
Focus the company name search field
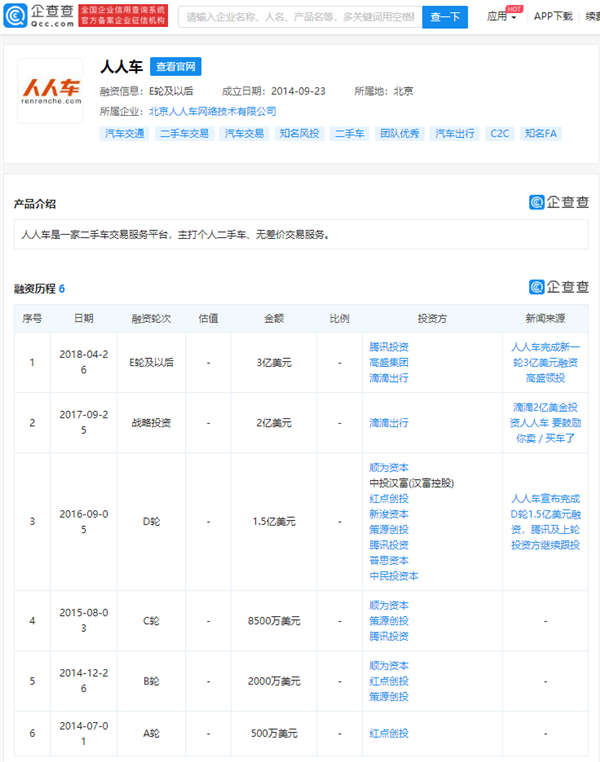(300, 17)
